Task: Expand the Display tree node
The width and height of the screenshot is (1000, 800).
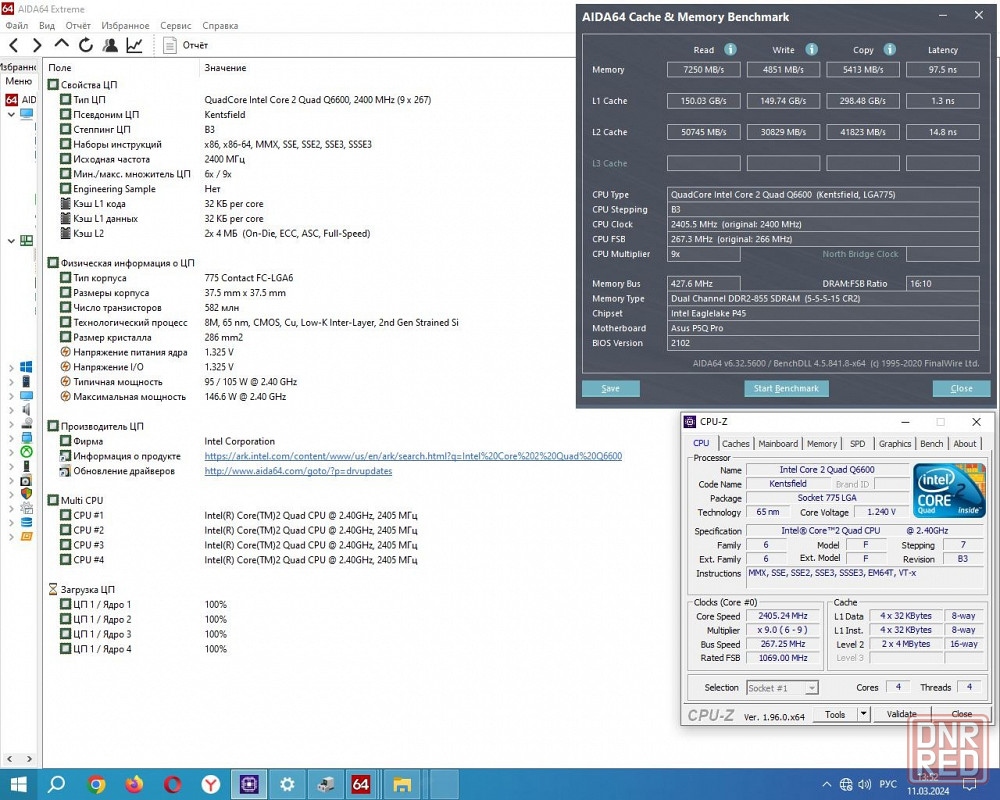Action: click(11, 396)
